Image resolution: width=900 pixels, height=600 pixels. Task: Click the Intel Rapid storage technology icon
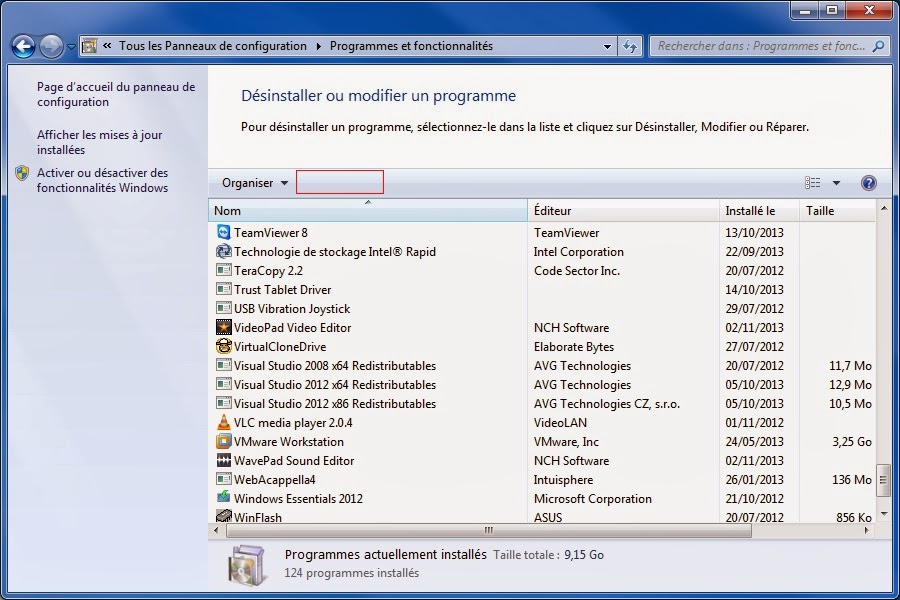tap(223, 251)
